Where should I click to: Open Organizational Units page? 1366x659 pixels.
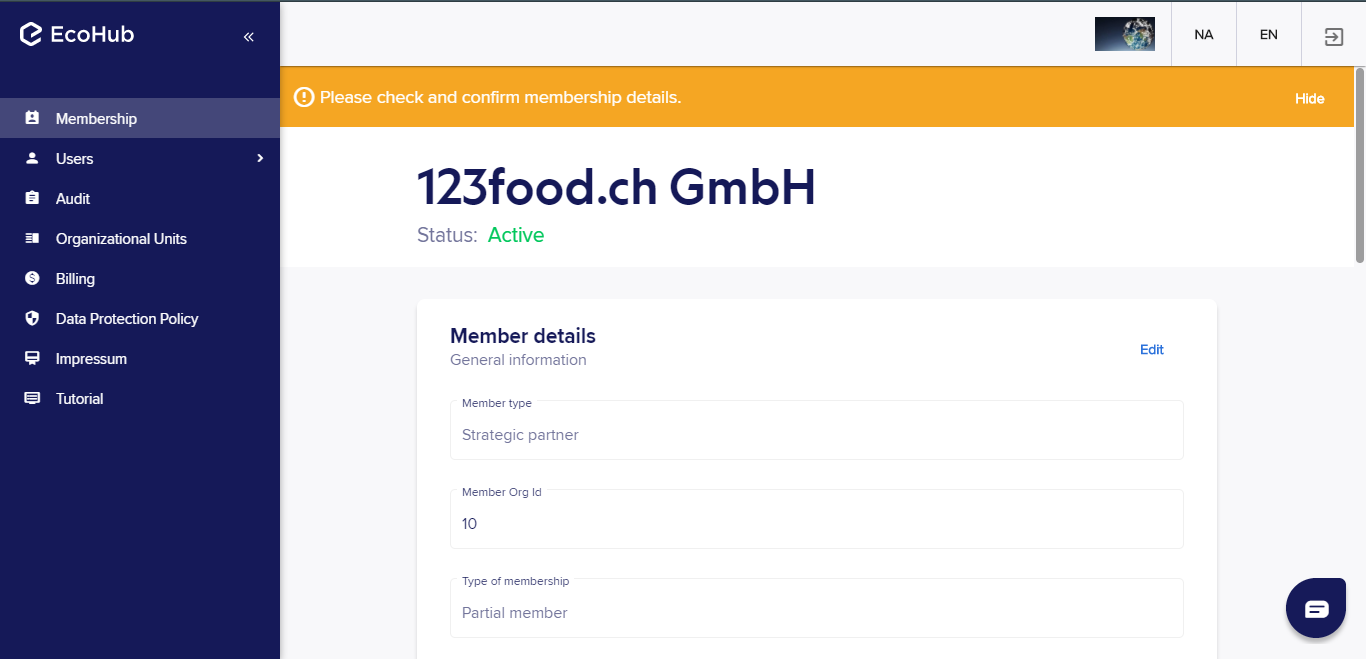coord(140,238)
